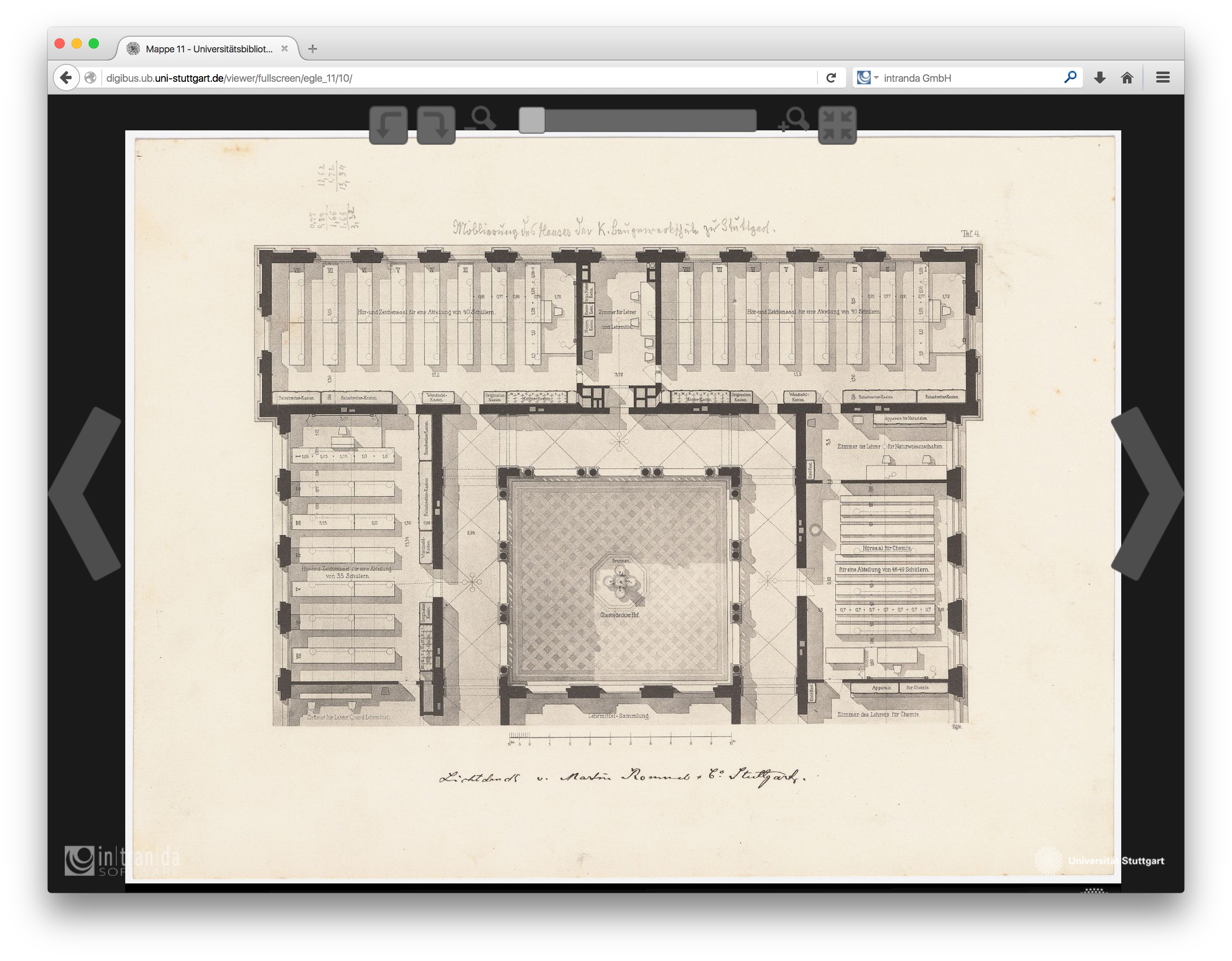Minimize the browser window with yellow button
The height and width of the screenshot is (961, 1232).
coord(77,43)
